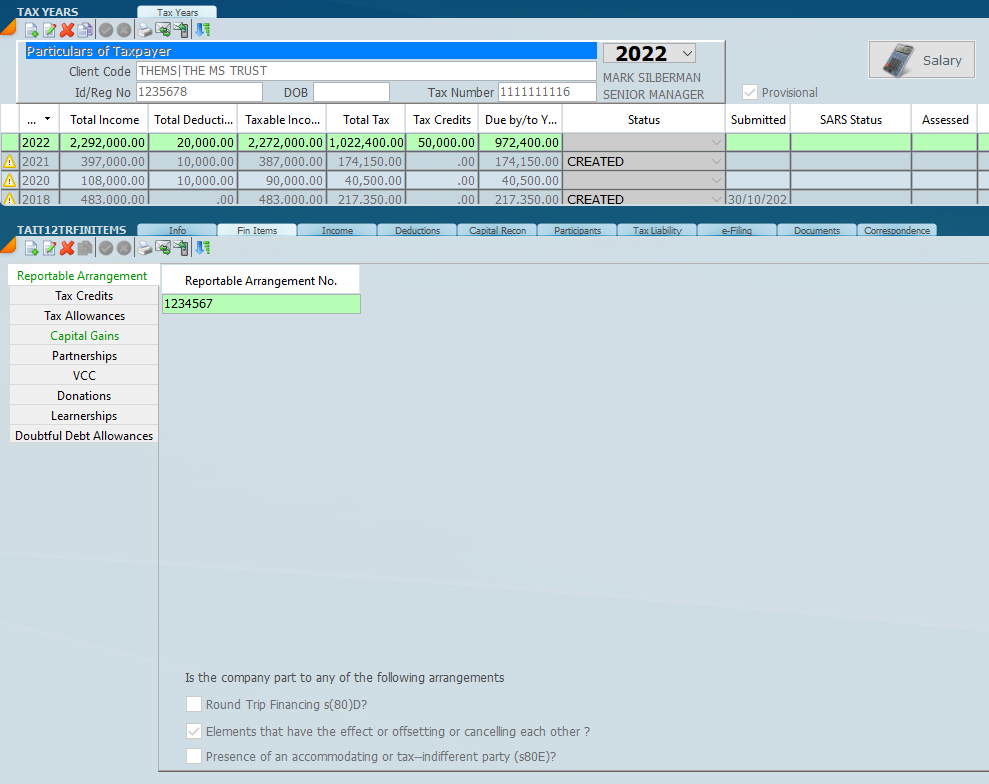The height and width of the screenshot is (784, 989).
Task: Open the Status dropdown in the 2022 row
Action: click(715, 143)
